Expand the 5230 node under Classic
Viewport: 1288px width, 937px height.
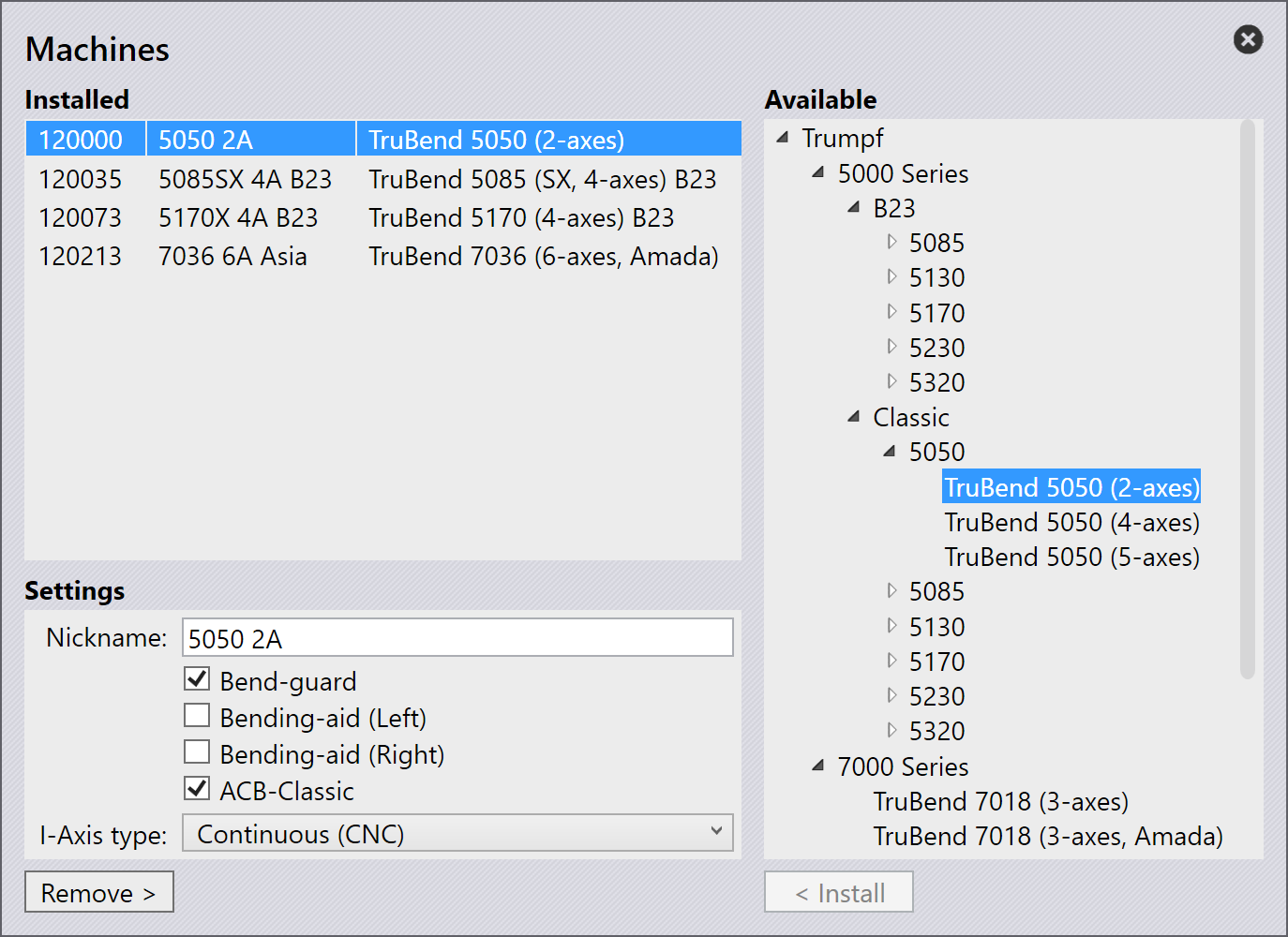(891, 695)
